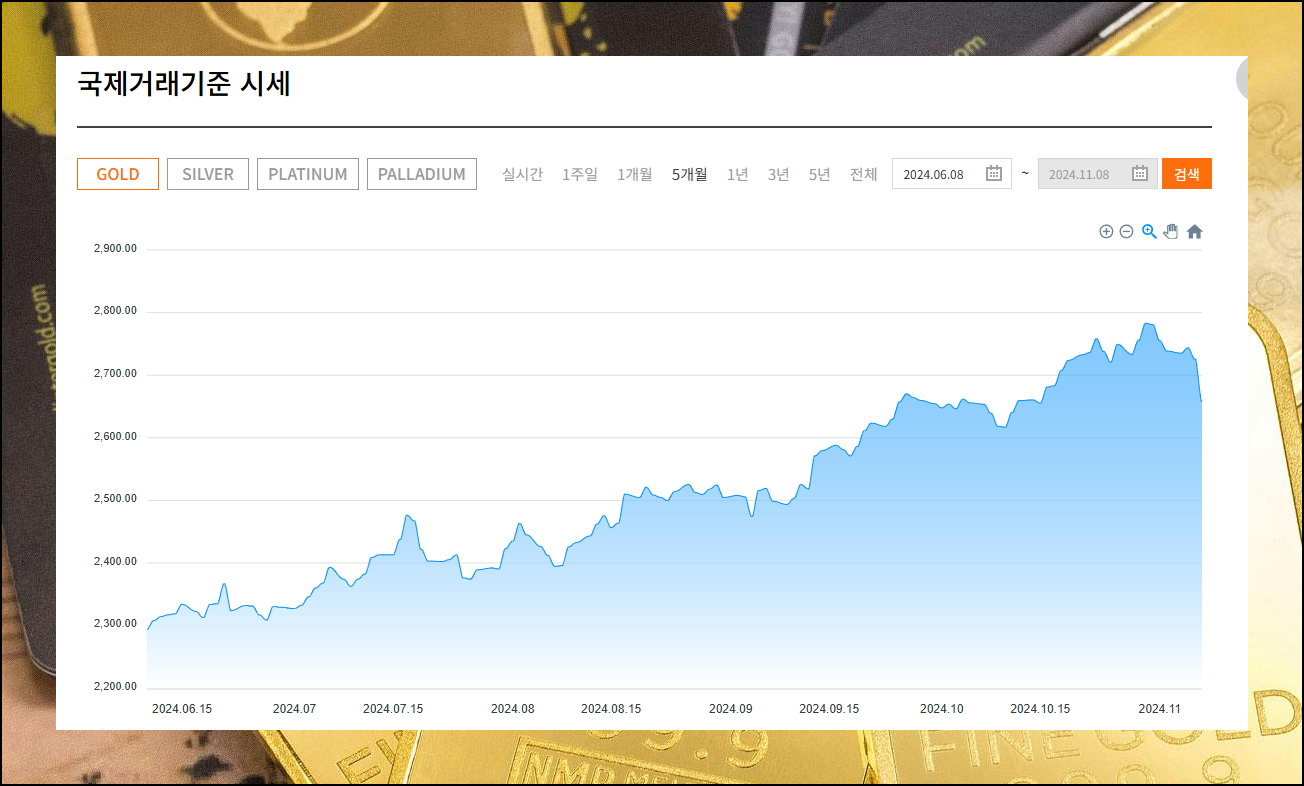Click the 2,800.00 y-axis label
This screenshot has width=1304, height=786.
115,311
